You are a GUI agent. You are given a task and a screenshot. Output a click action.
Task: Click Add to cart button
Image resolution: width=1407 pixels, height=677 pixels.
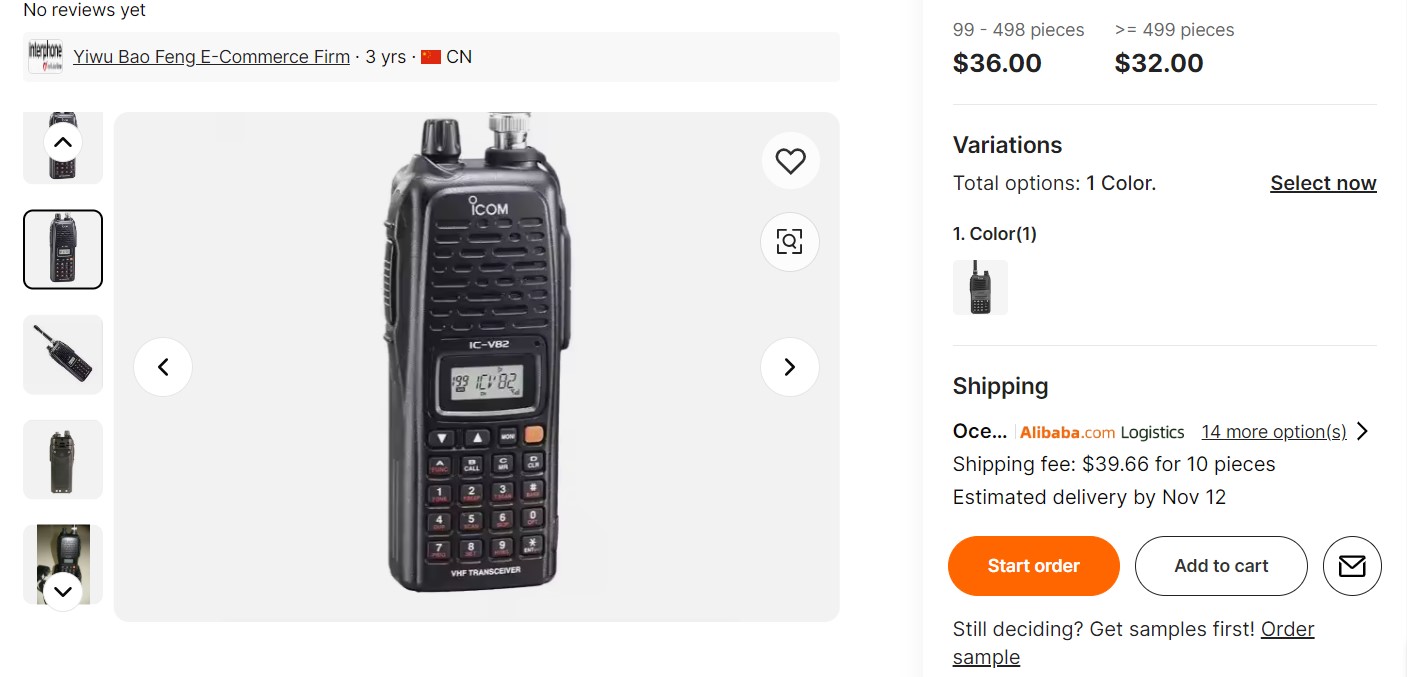(1221, 566)
